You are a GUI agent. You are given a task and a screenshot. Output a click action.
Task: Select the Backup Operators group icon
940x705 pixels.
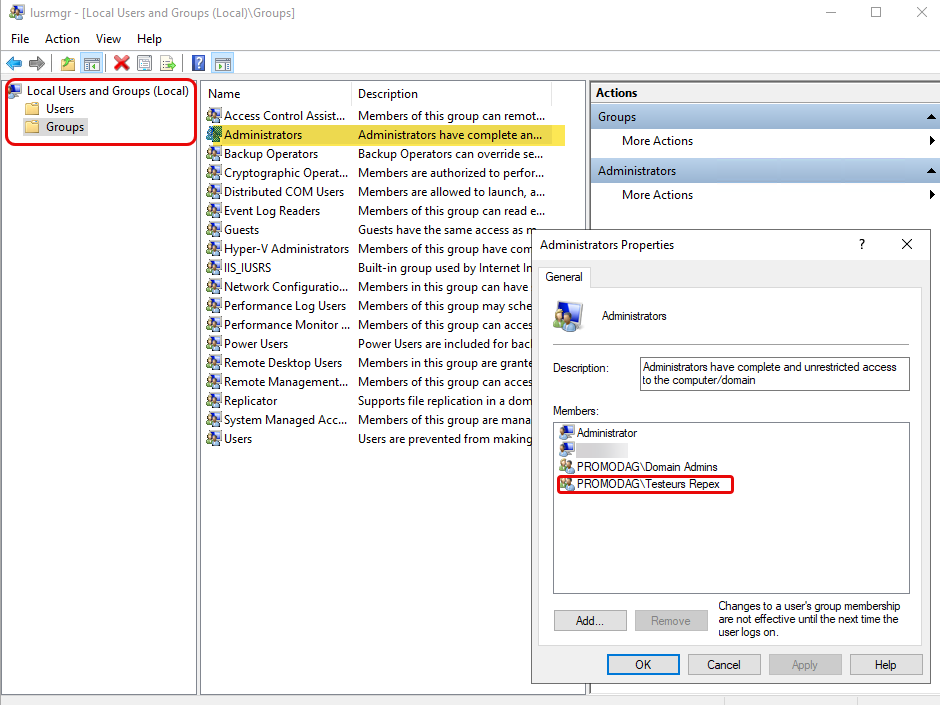pyautogui.click(x=213, y=153)
